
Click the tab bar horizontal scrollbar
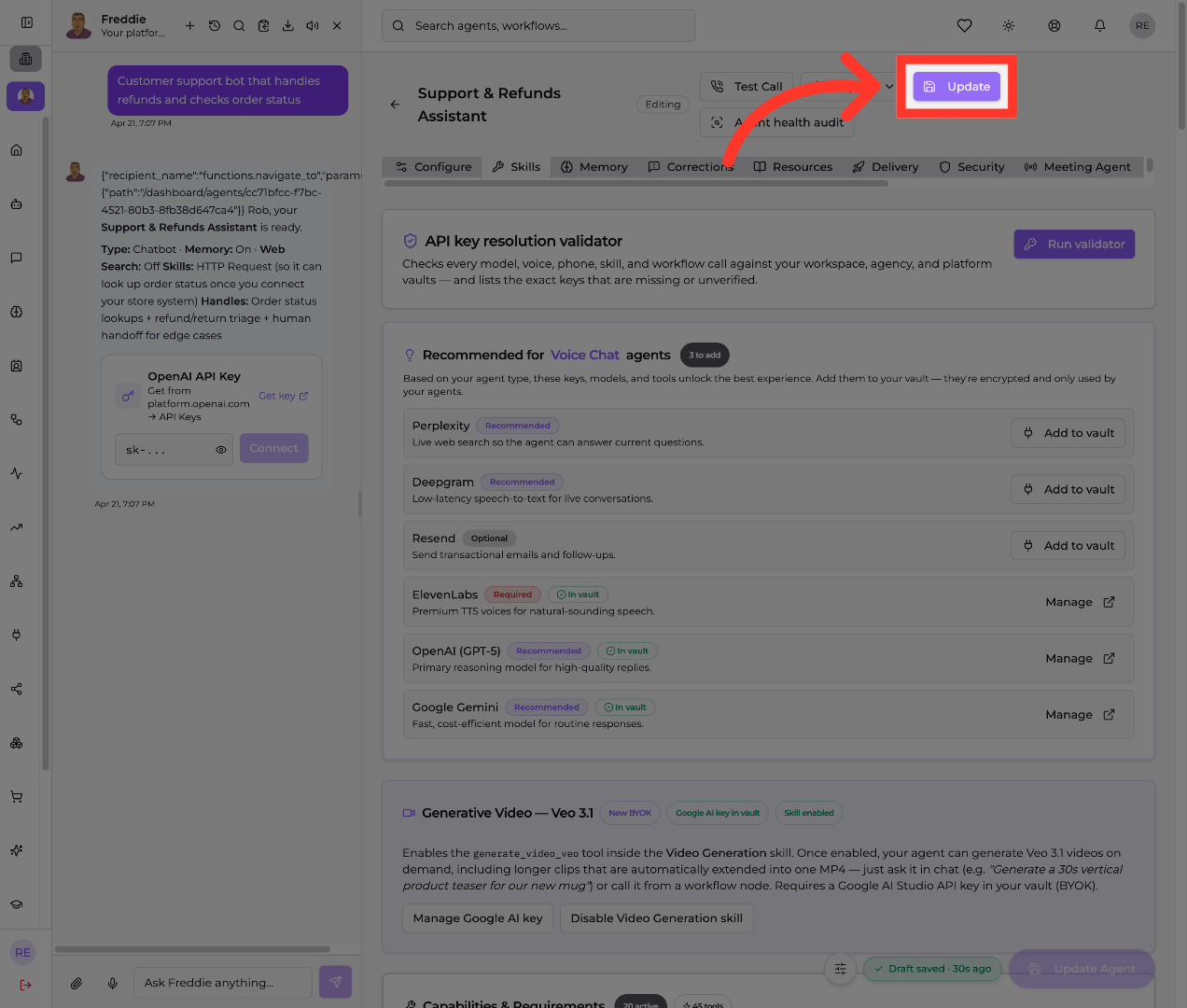[636, 184]
